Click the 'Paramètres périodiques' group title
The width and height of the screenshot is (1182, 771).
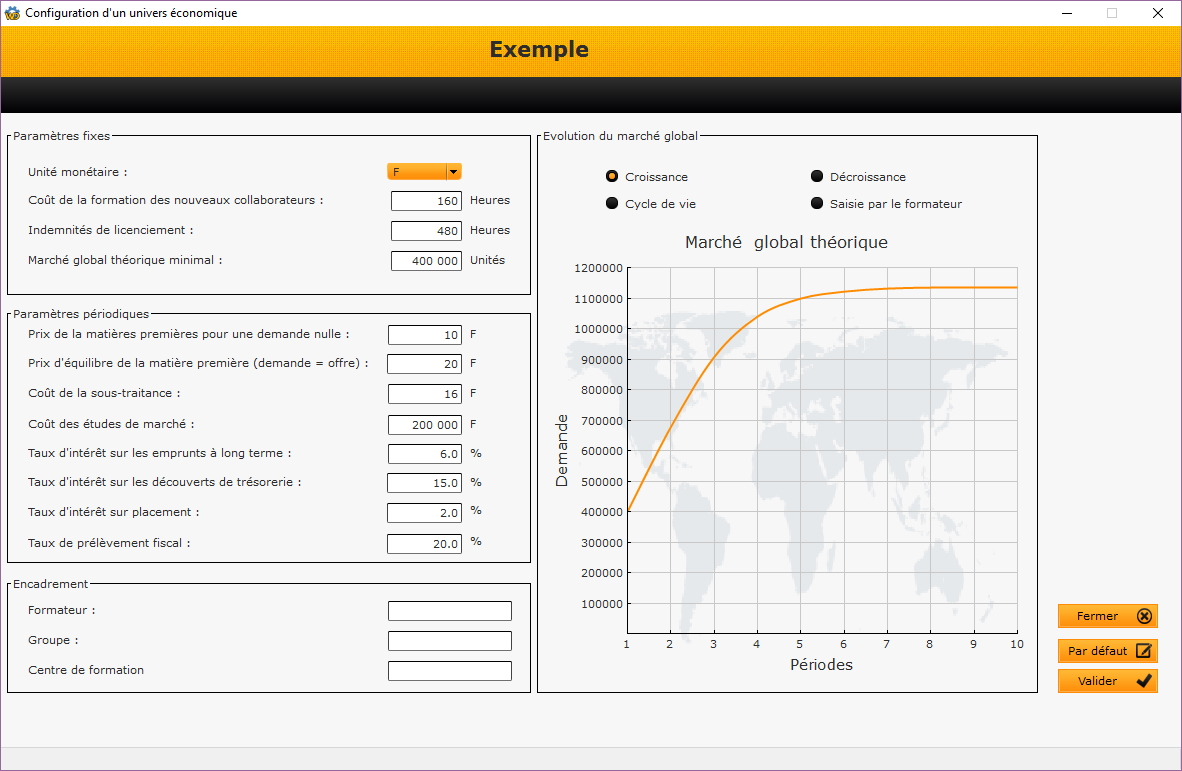pos(81,314)
